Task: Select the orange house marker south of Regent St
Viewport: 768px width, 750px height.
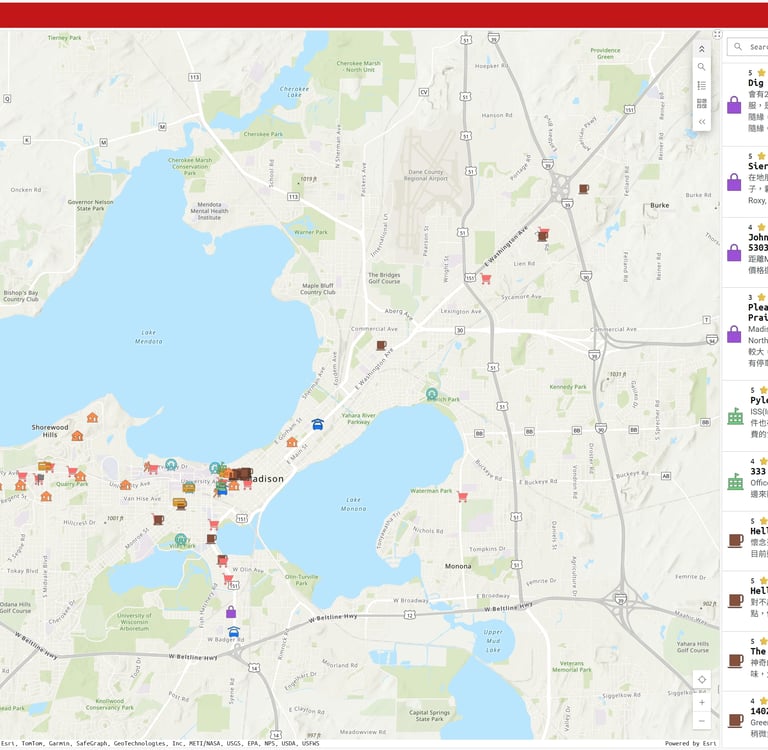Action: 46,496
